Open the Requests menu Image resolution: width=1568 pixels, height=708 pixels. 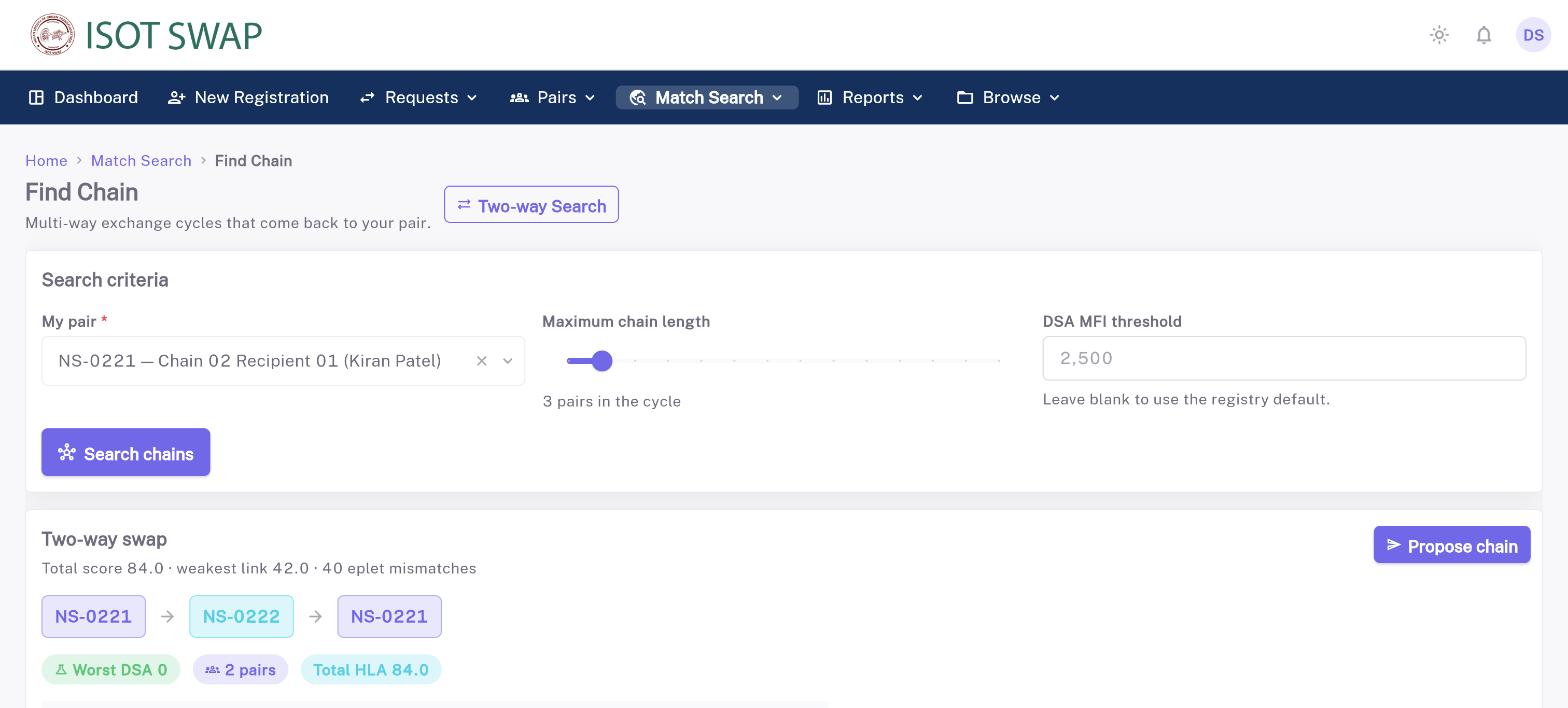(x=419, y=97)
